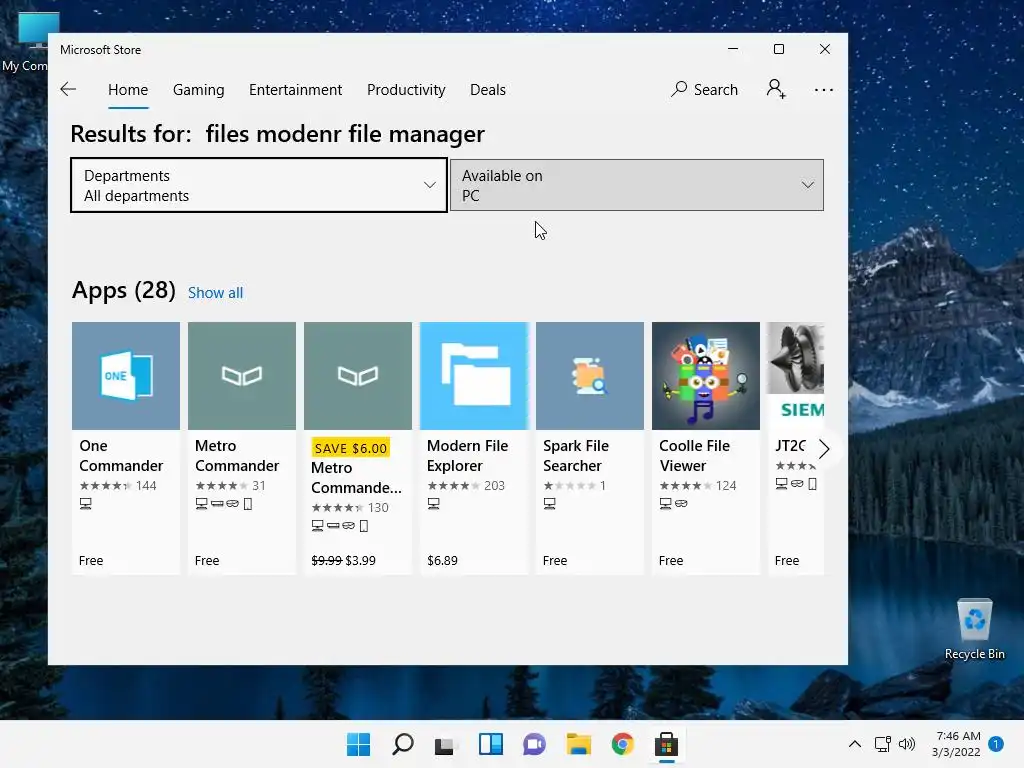Open the Modern File Explorer title
The width and height of the screenshot is (1024, 768).
pos(467,456)
